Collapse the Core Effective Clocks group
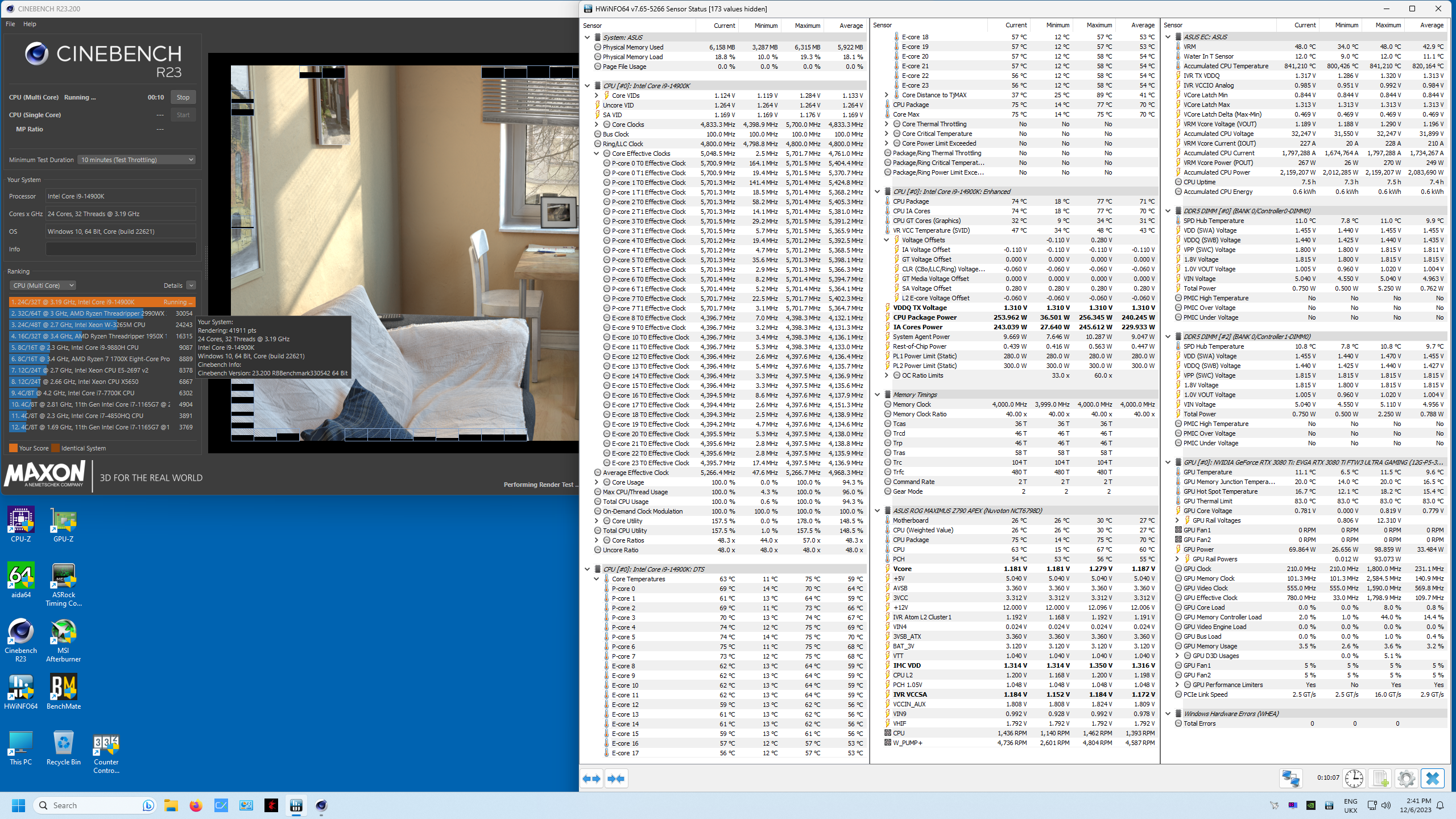This screenshot has width=1456, height=819. tap(596, 154)
